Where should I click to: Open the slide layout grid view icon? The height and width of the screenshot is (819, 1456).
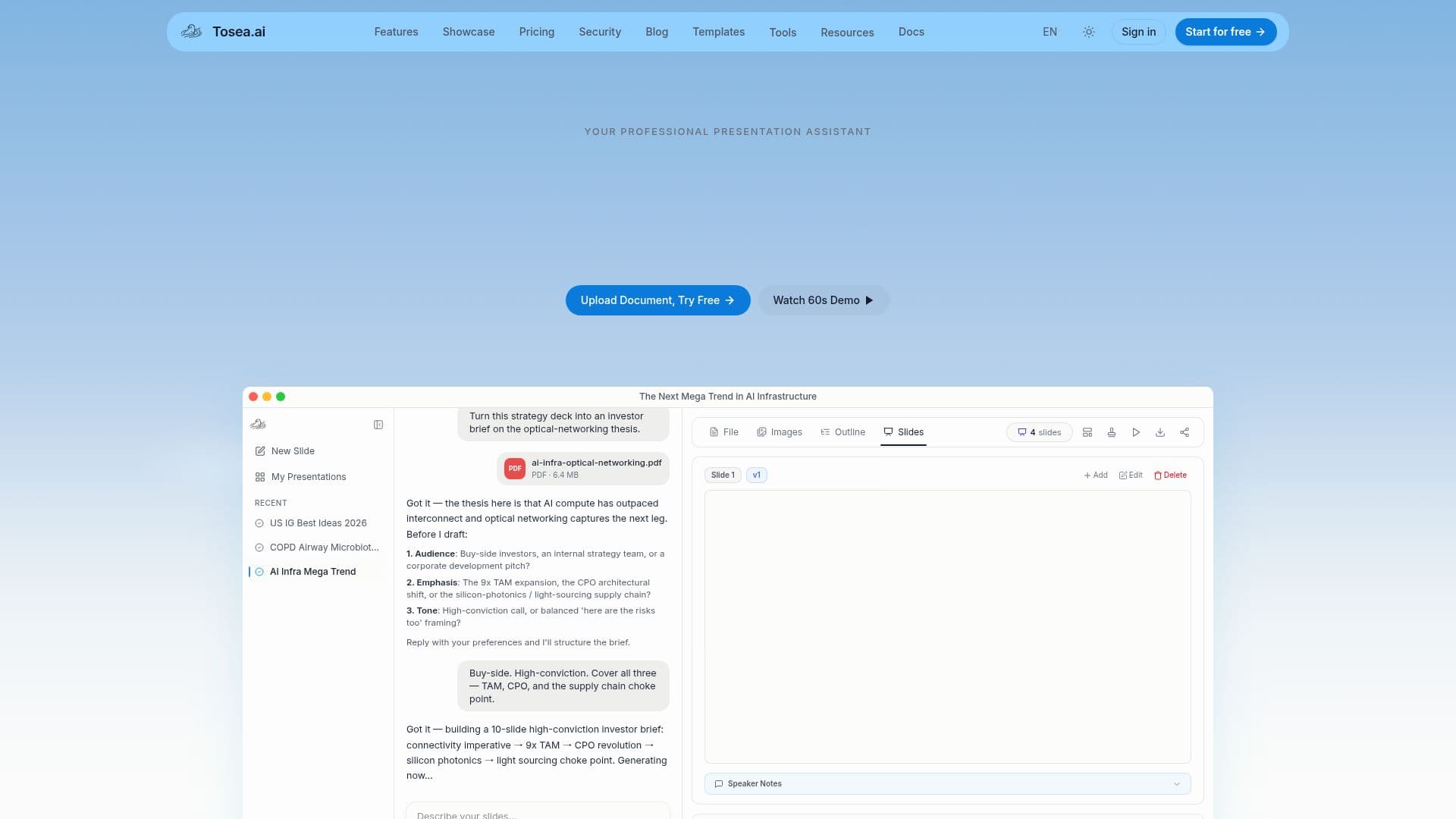click(1087, 432)
